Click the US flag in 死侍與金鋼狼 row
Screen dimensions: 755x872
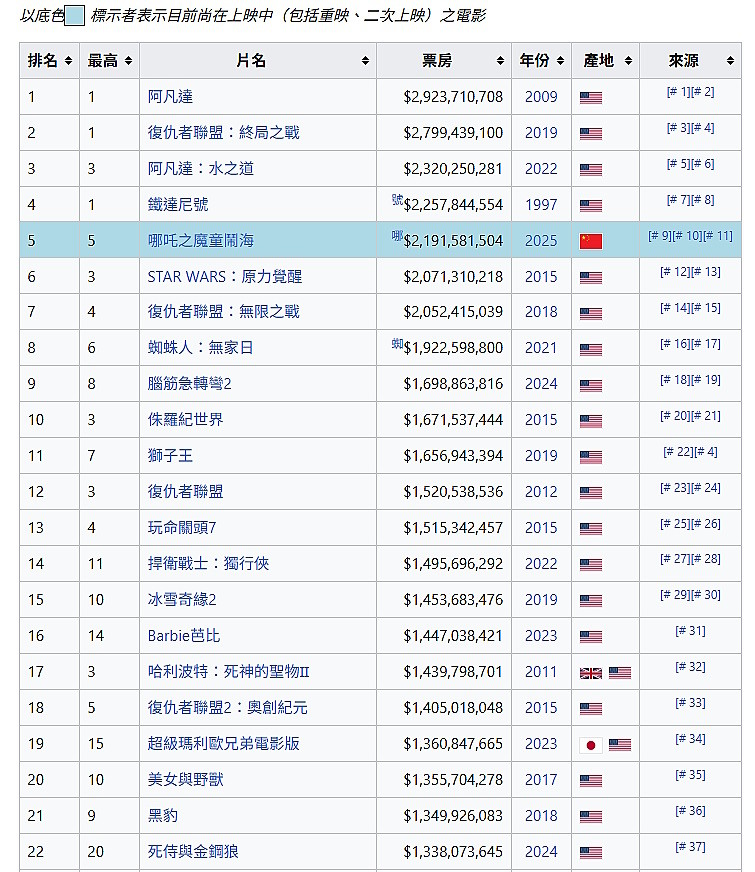590,853
